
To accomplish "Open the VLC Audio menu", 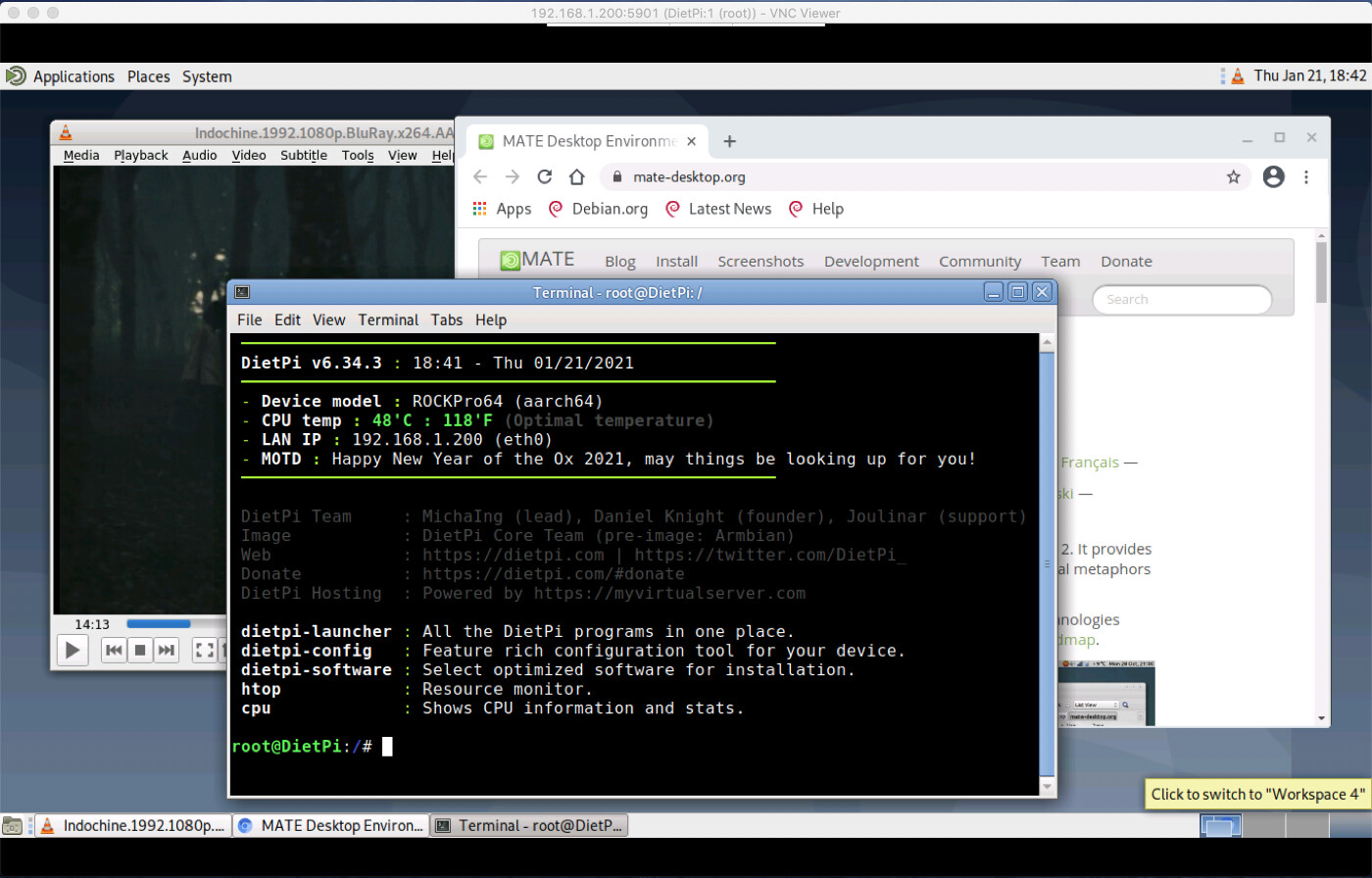I will [x=200, y=155].
